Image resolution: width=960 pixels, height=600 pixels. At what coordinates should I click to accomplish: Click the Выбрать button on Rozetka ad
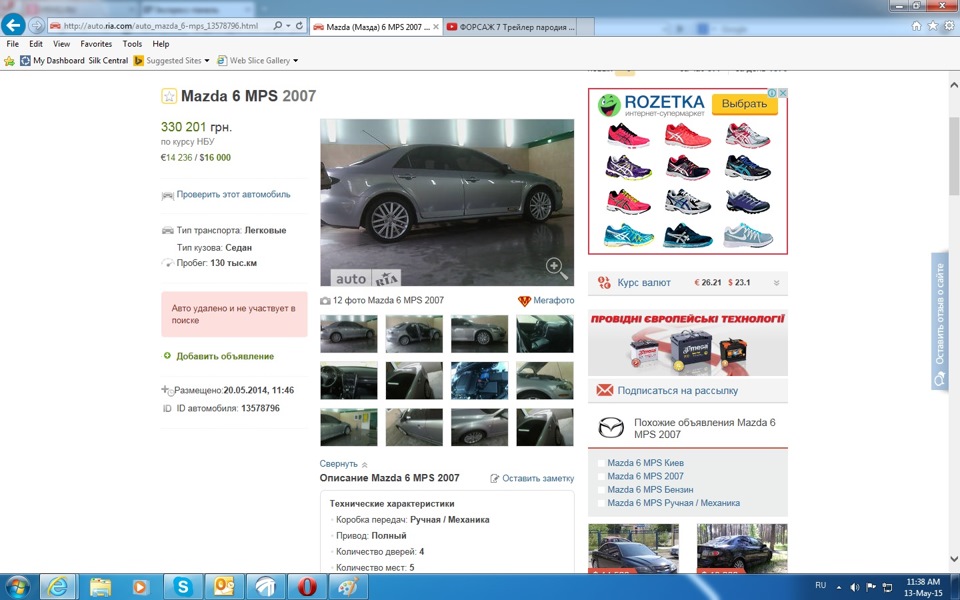click(744, 104)
